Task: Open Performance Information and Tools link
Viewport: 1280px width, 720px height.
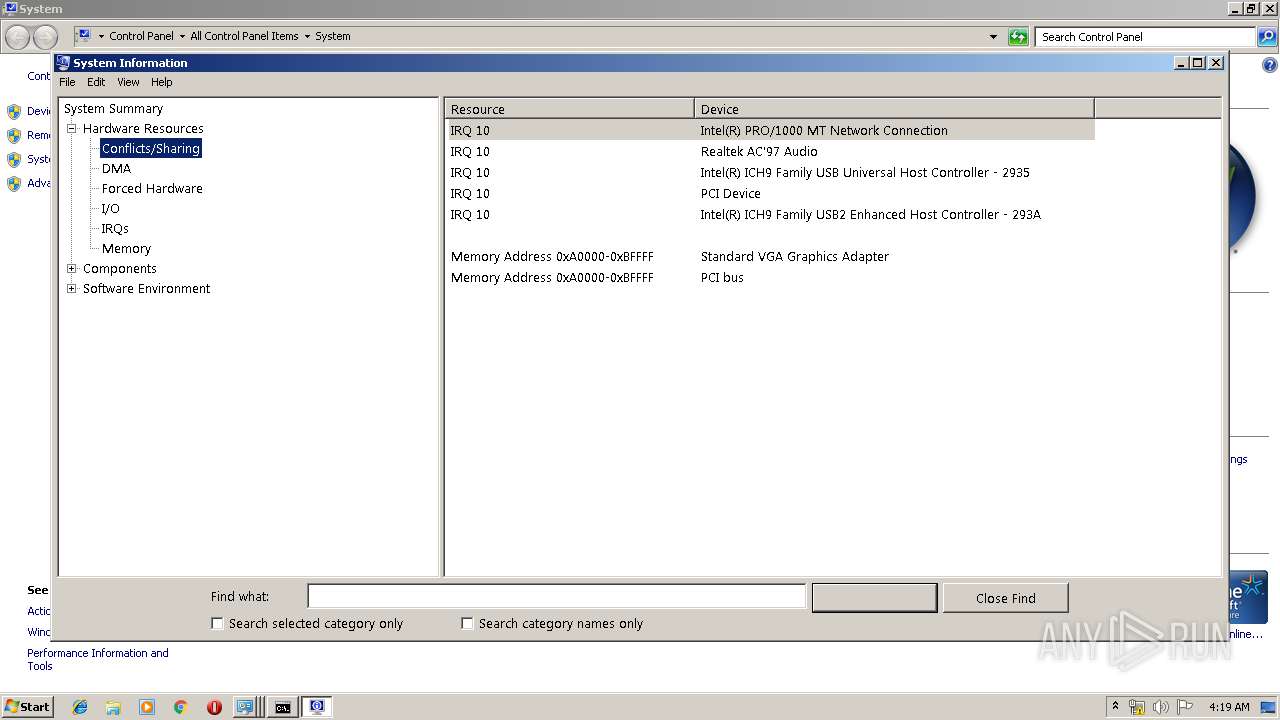Action: [98, 659]
